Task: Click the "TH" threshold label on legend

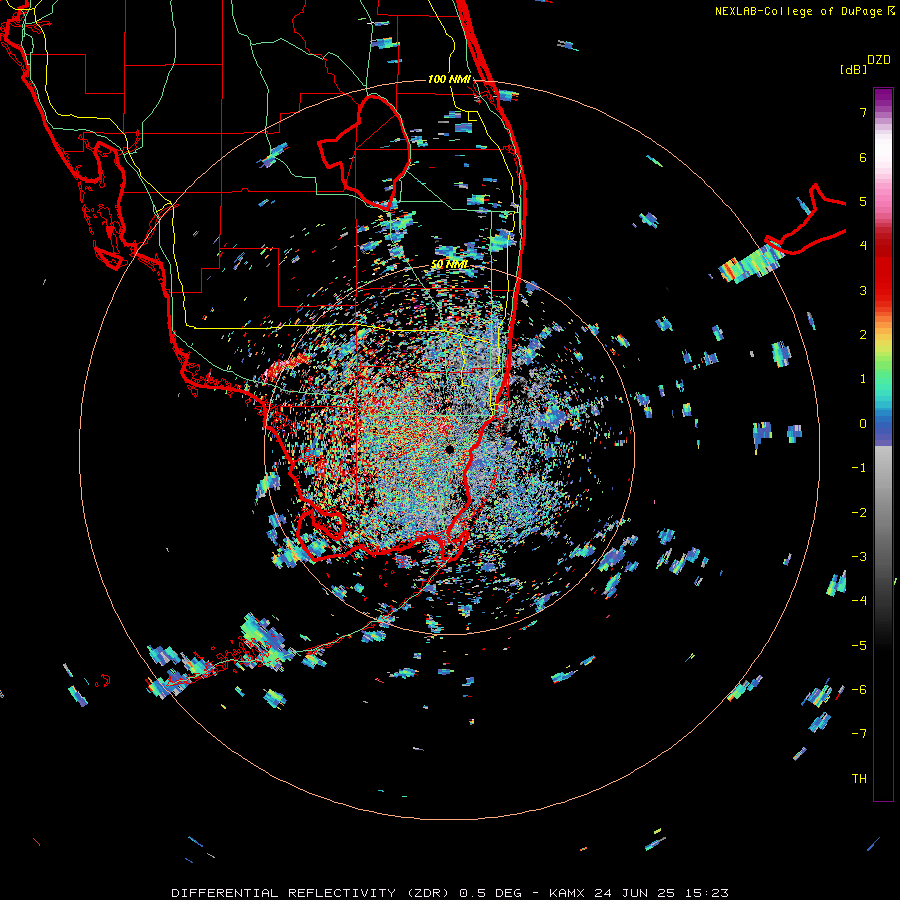Action: (859, 779)
